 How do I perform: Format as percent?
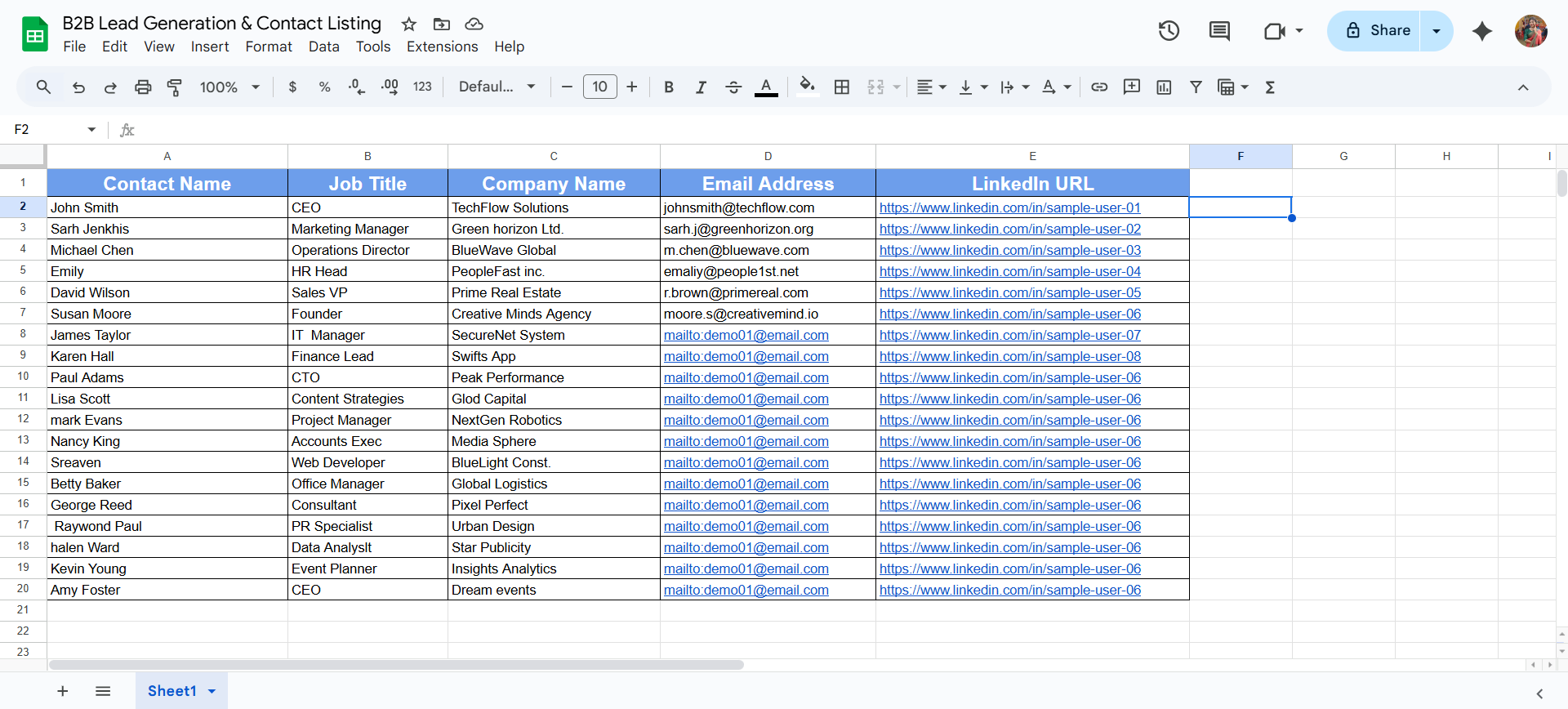324,87
